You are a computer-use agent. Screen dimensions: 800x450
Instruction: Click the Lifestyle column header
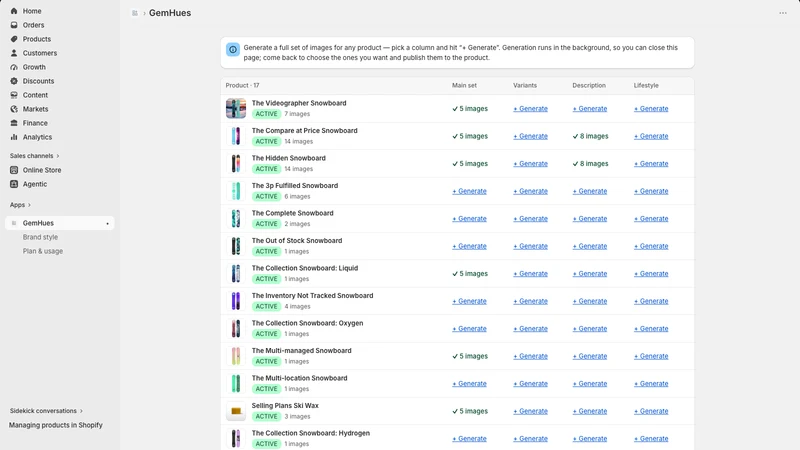[646, 86]
